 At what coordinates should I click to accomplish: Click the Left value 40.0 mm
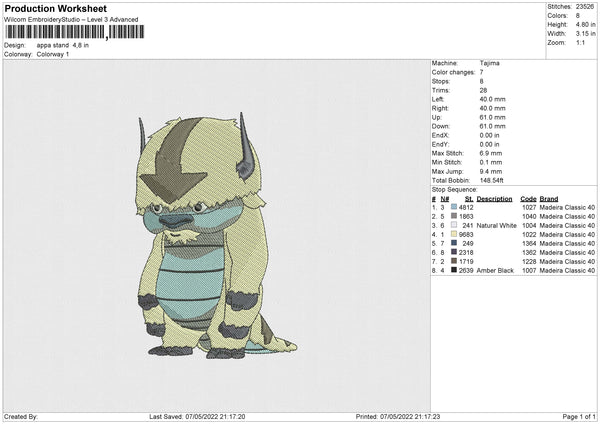[x=492, y=99]
